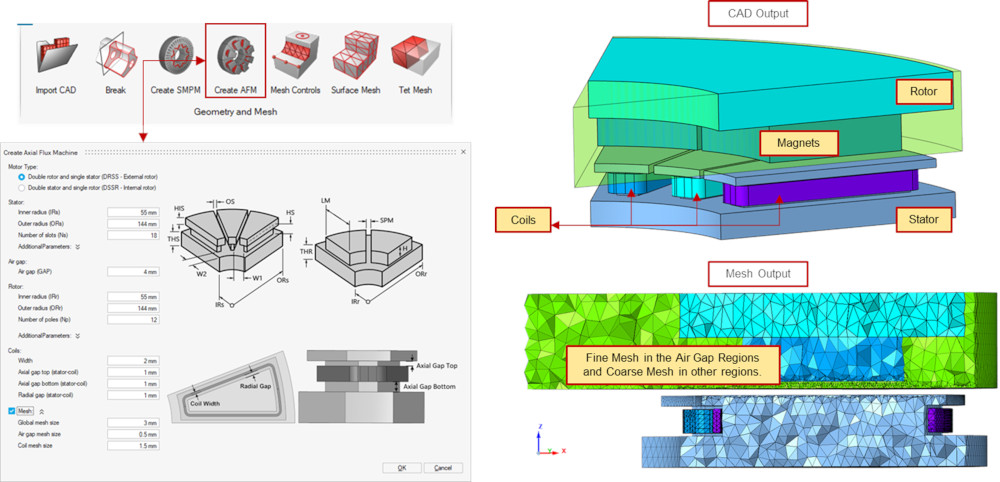Select Double rotor and single stator option

click(23, 177)
